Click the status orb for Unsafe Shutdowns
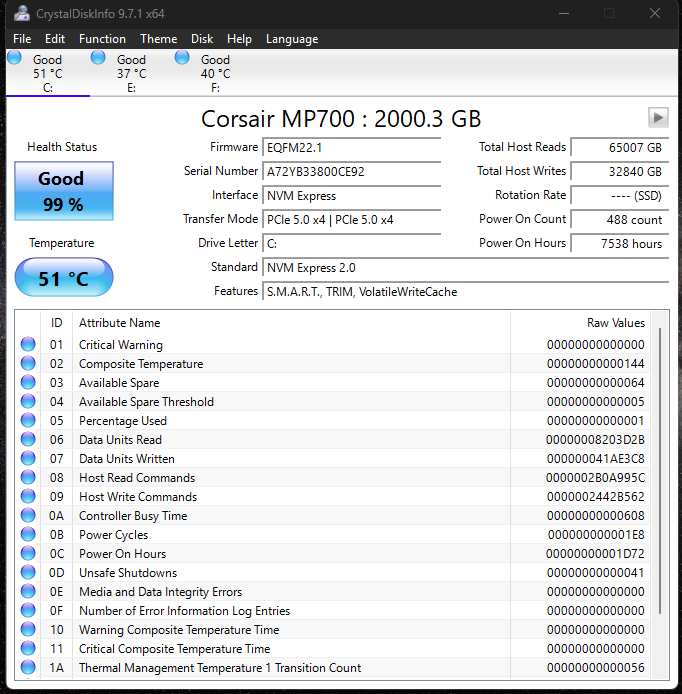This screenshot has width=682, height=694. click(x=28, y=573)
